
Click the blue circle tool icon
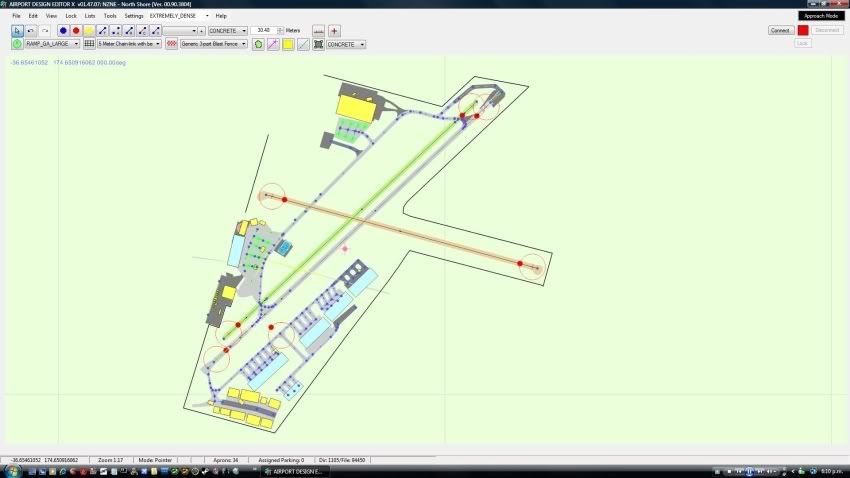tap(62, 31)
